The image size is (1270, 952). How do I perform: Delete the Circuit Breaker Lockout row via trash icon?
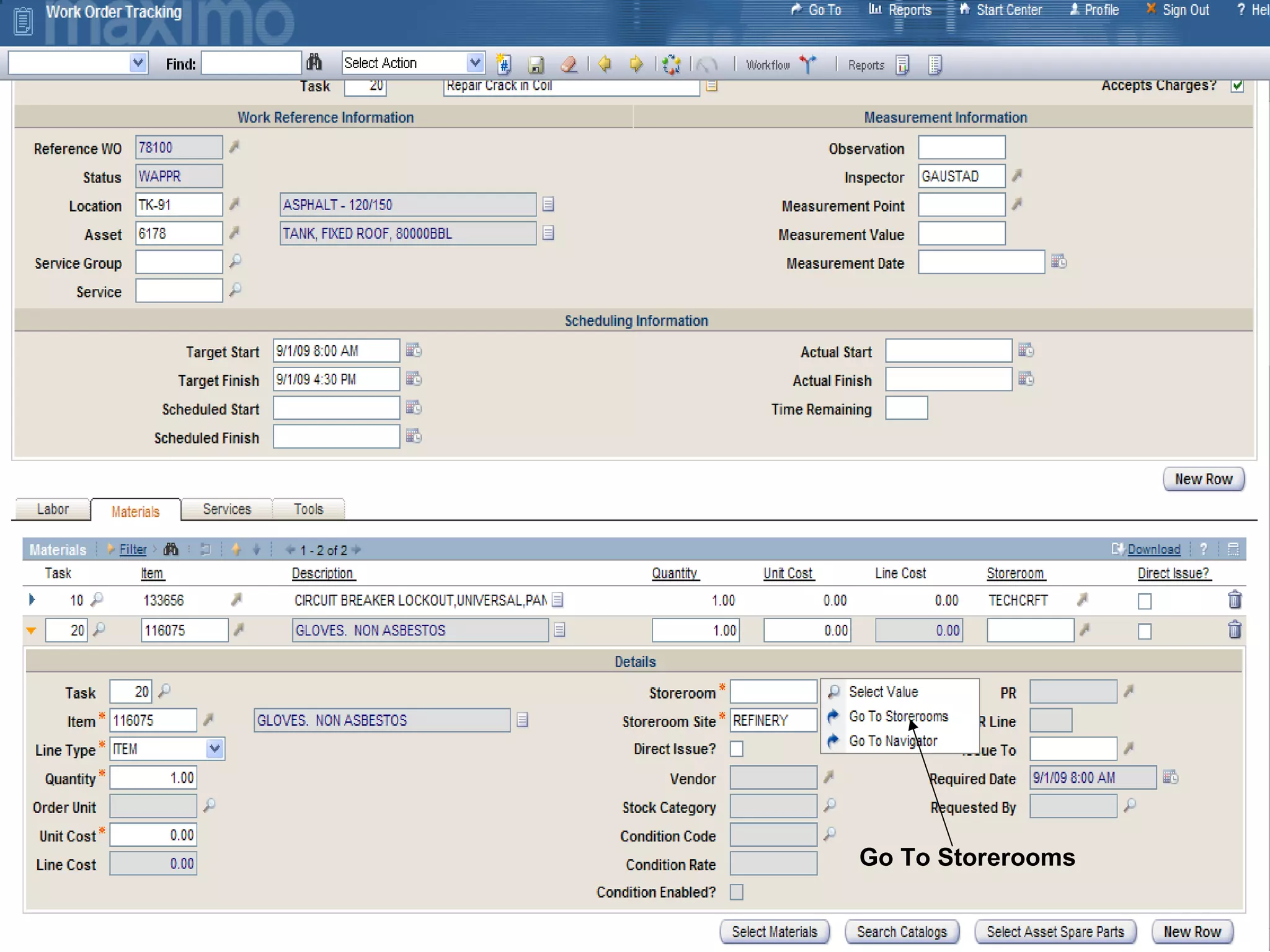(1234, 600)
